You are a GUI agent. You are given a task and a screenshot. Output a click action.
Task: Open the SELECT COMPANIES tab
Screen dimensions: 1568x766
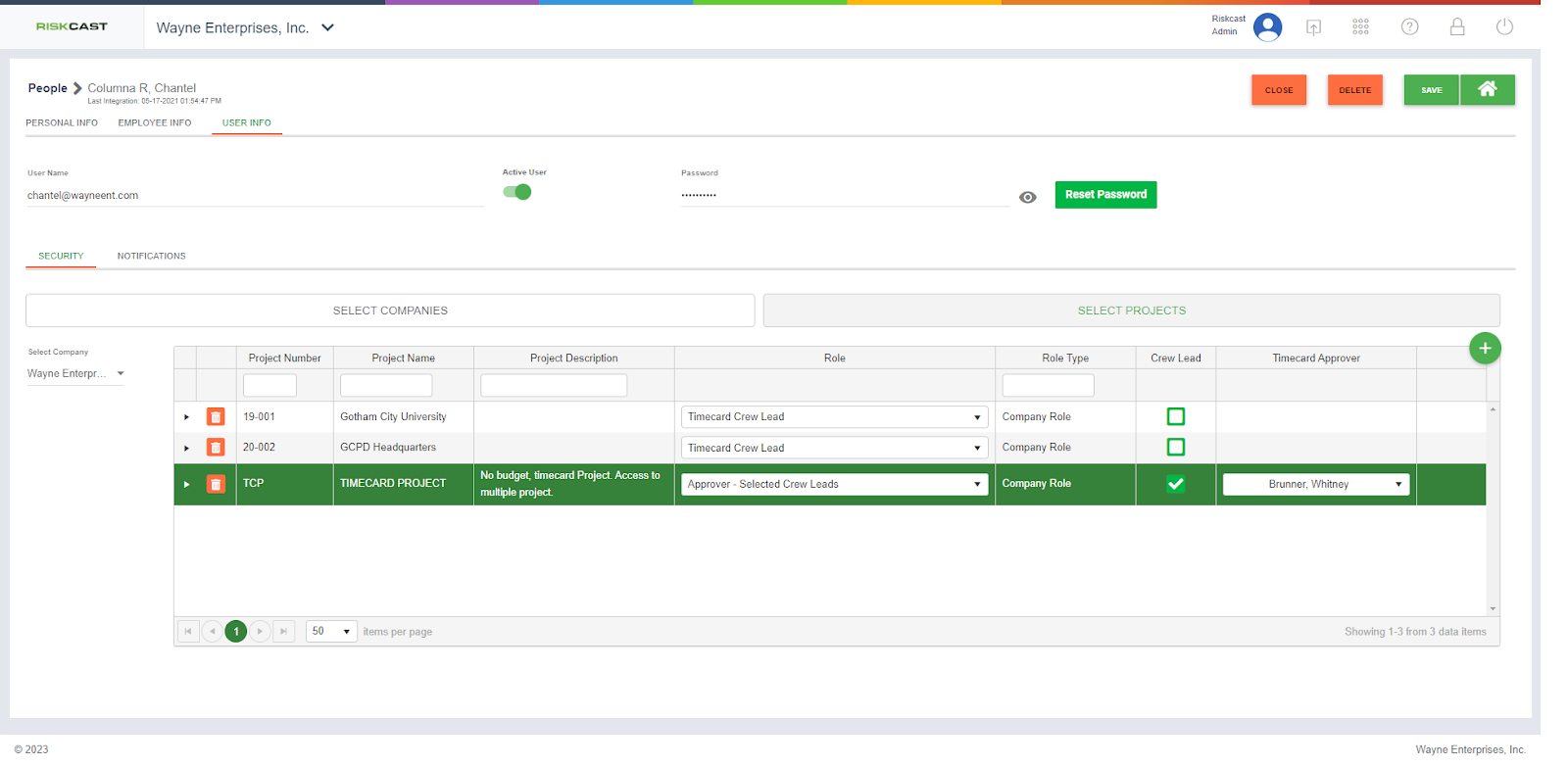(390, 311)
